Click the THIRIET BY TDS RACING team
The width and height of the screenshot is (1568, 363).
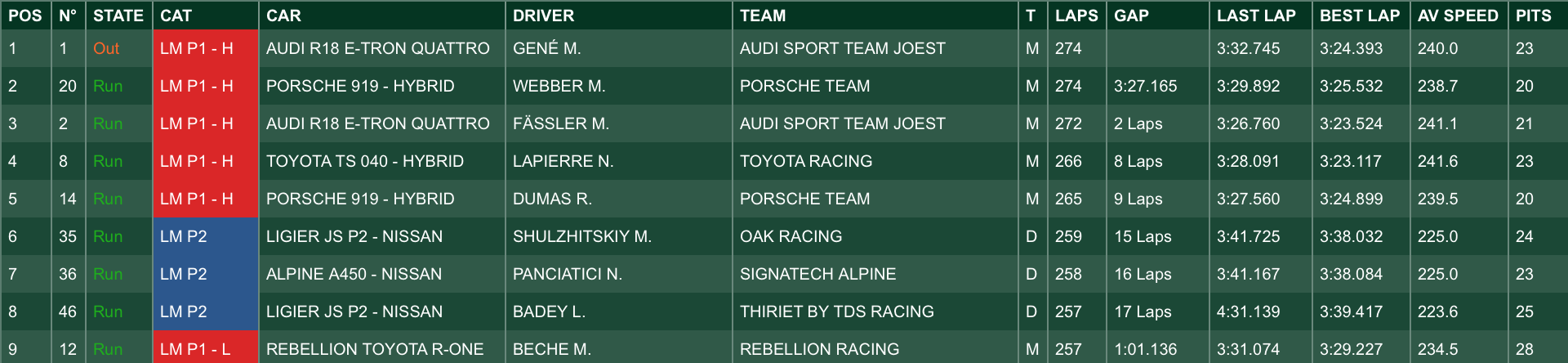click(836, 311)
